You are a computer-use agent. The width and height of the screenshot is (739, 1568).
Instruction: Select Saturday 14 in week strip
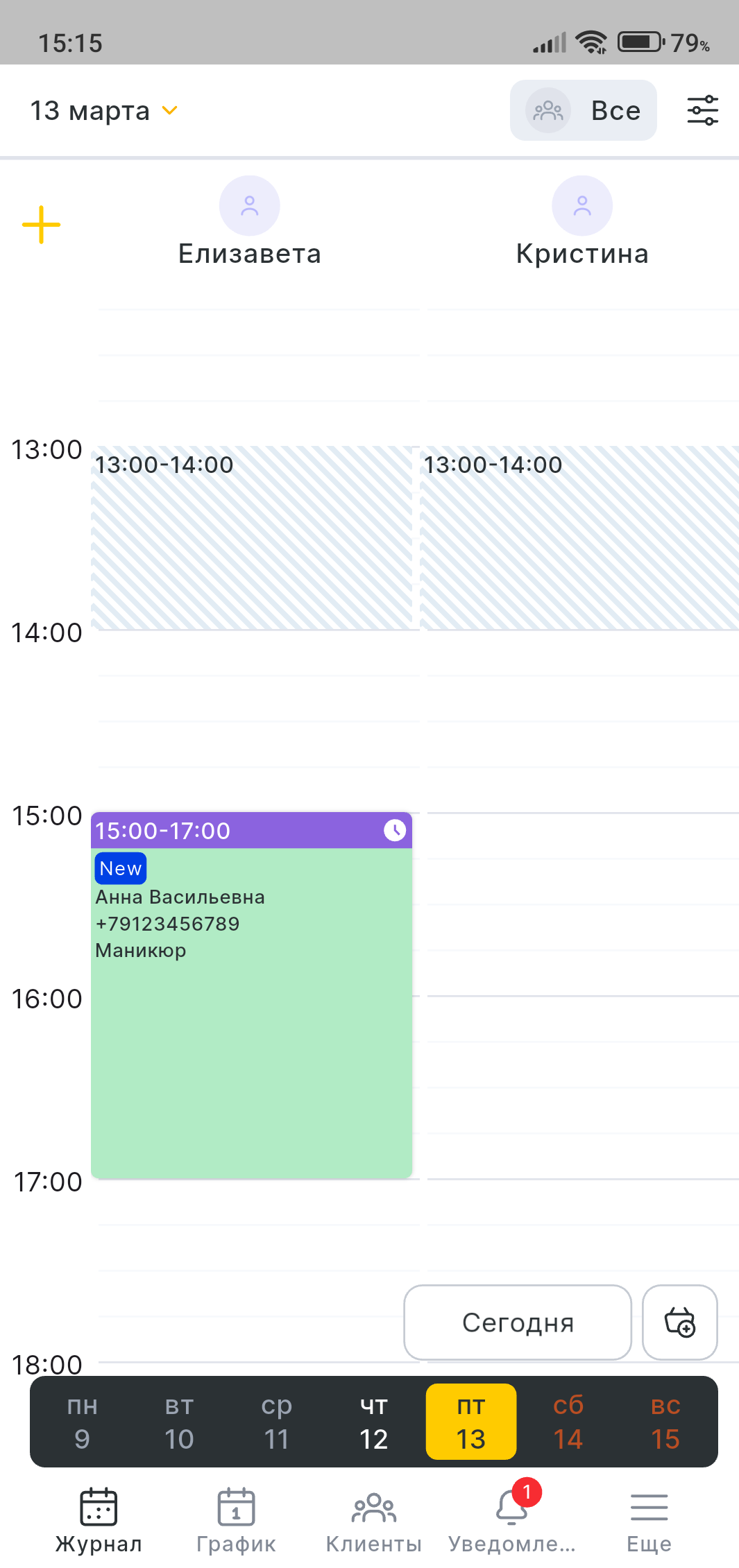pyautogui.click(x=568, y=1422)
